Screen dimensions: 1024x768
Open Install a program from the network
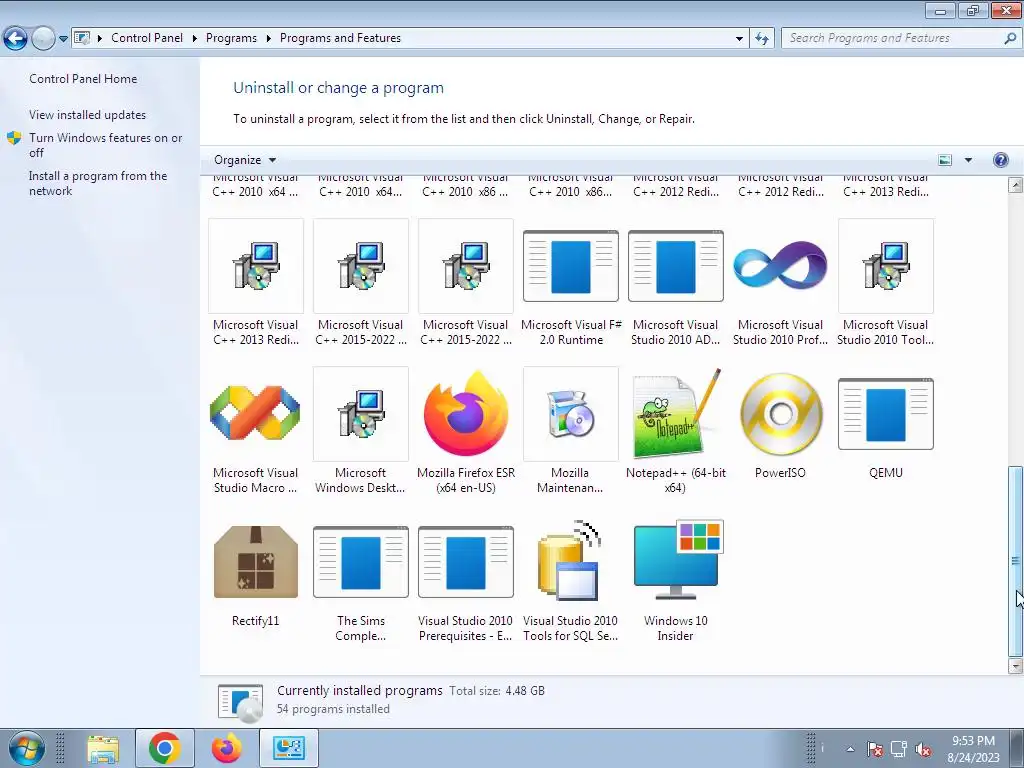(98, 184)
